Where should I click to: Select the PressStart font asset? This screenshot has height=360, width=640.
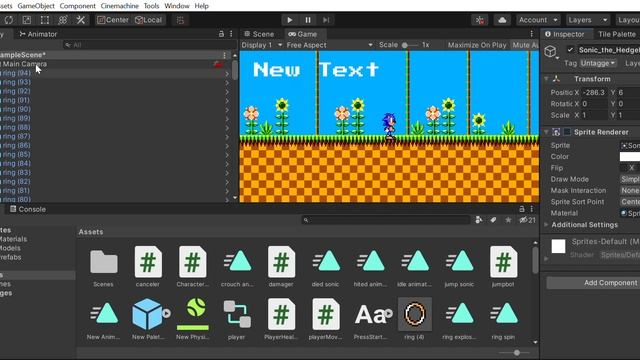click(x=371, y=319)
